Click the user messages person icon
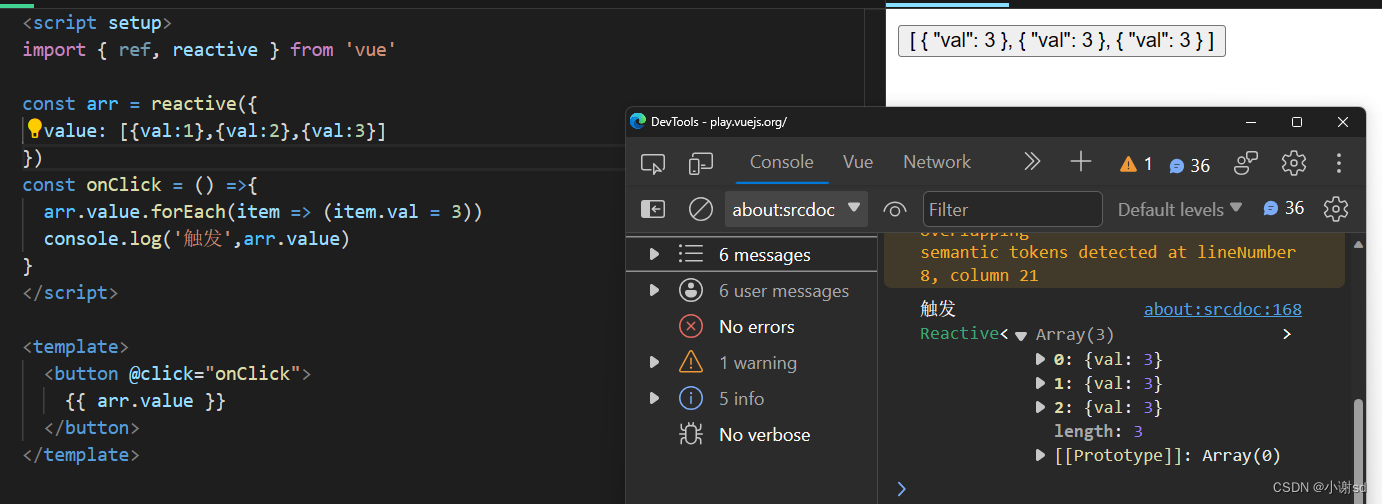 691,291
